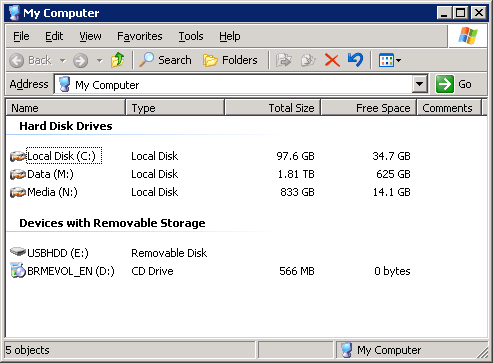The image size is (493, 363).
Task: Expand the Address bar dropdown
Action: pos(420,84)
